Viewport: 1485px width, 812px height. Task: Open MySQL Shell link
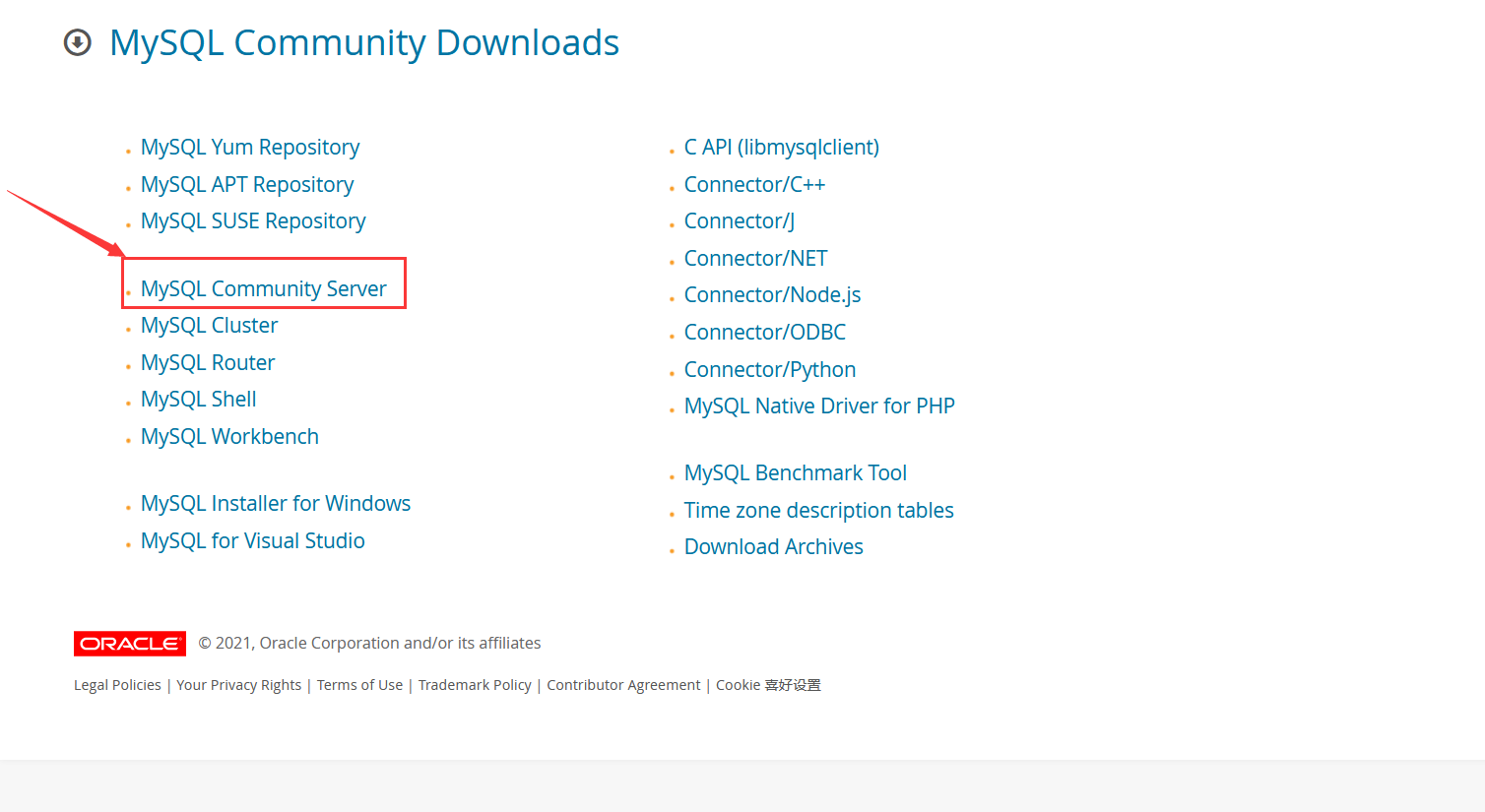(199, 400)
